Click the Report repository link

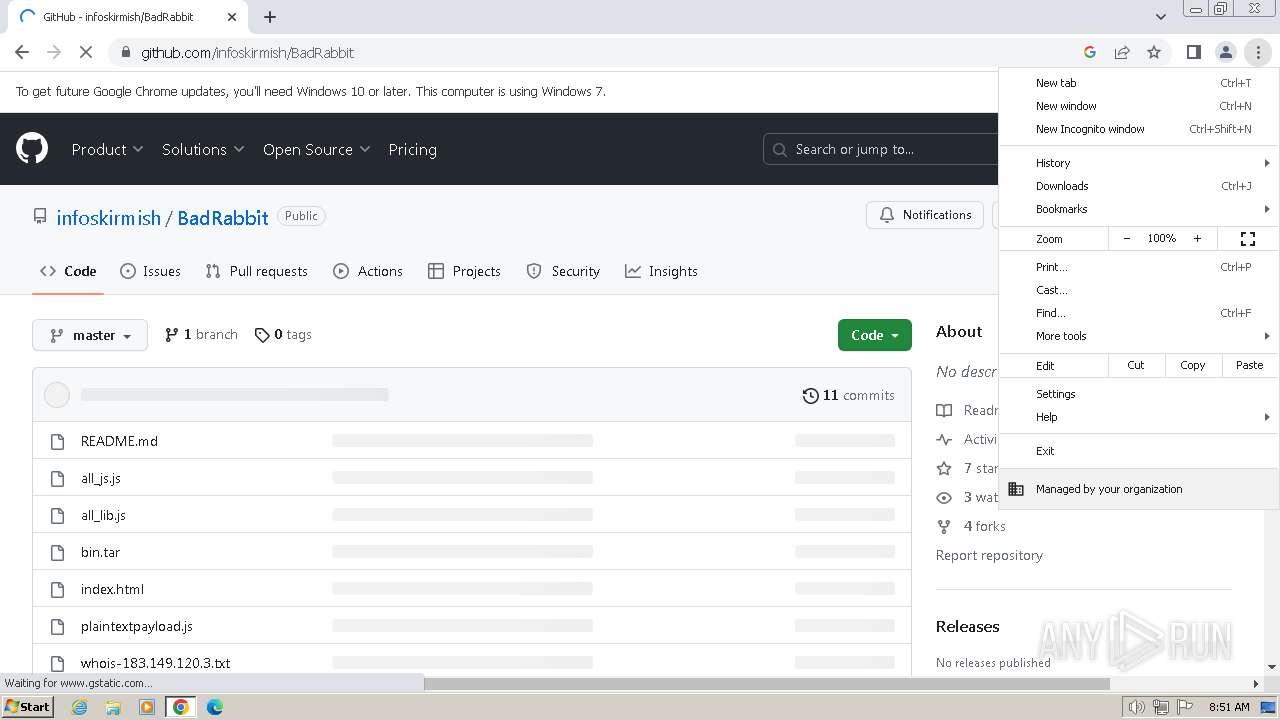[x=989, y=555]
